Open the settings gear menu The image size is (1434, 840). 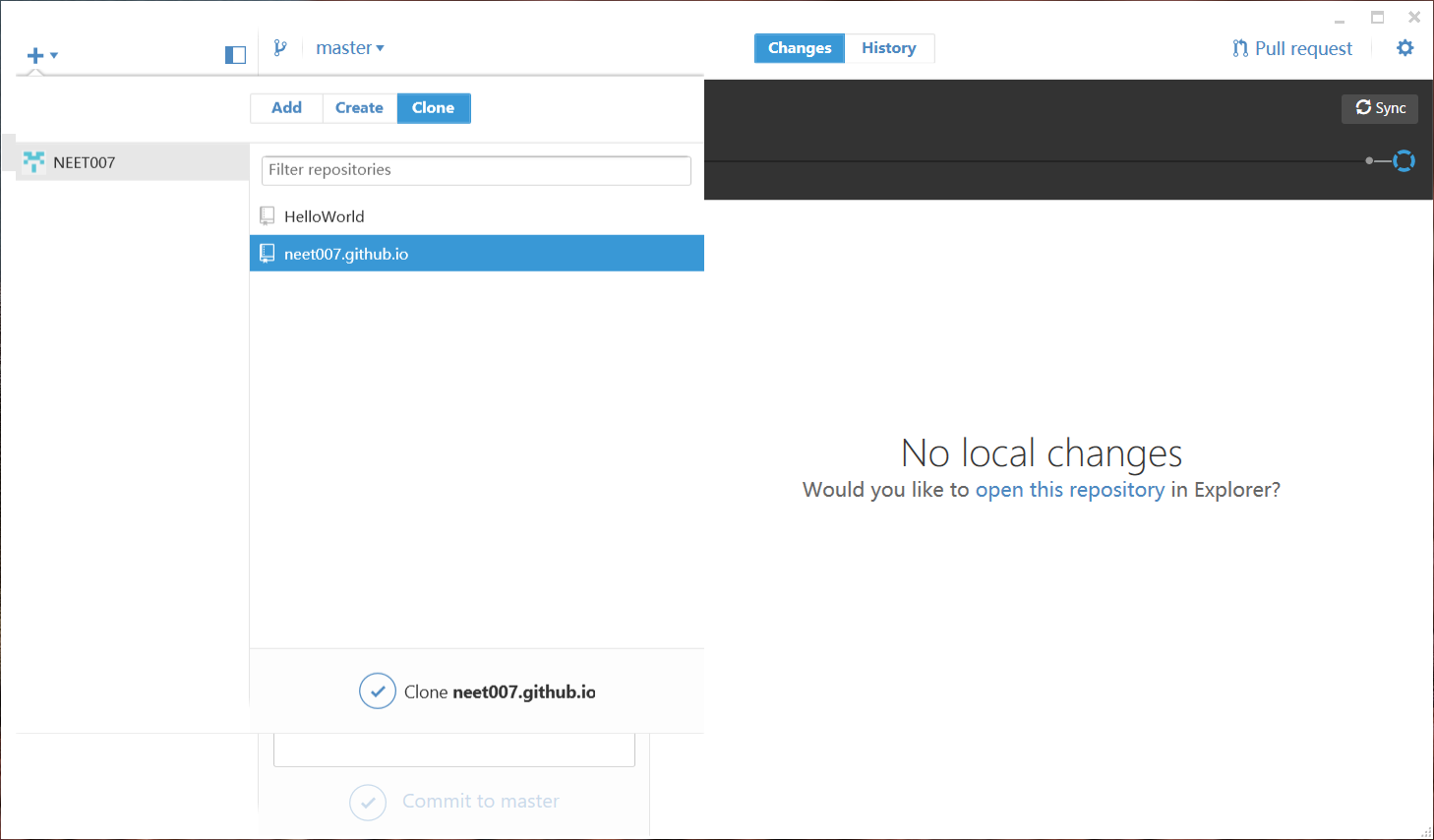[x=1405, y=48]
